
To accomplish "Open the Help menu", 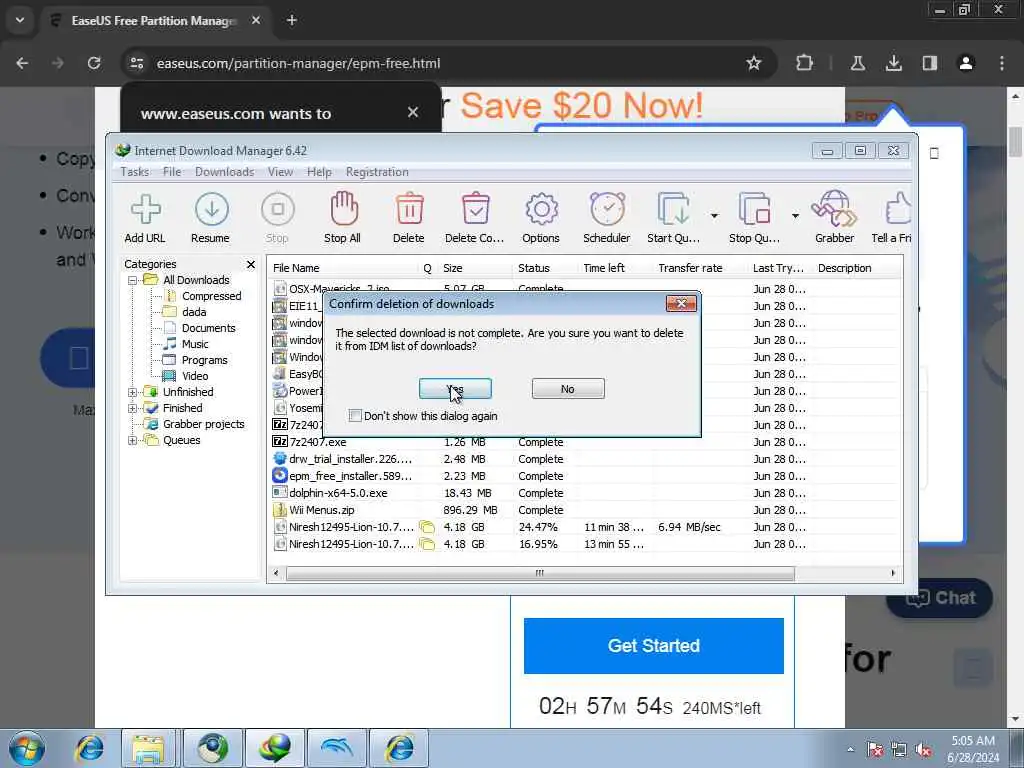I will (319, 172).
